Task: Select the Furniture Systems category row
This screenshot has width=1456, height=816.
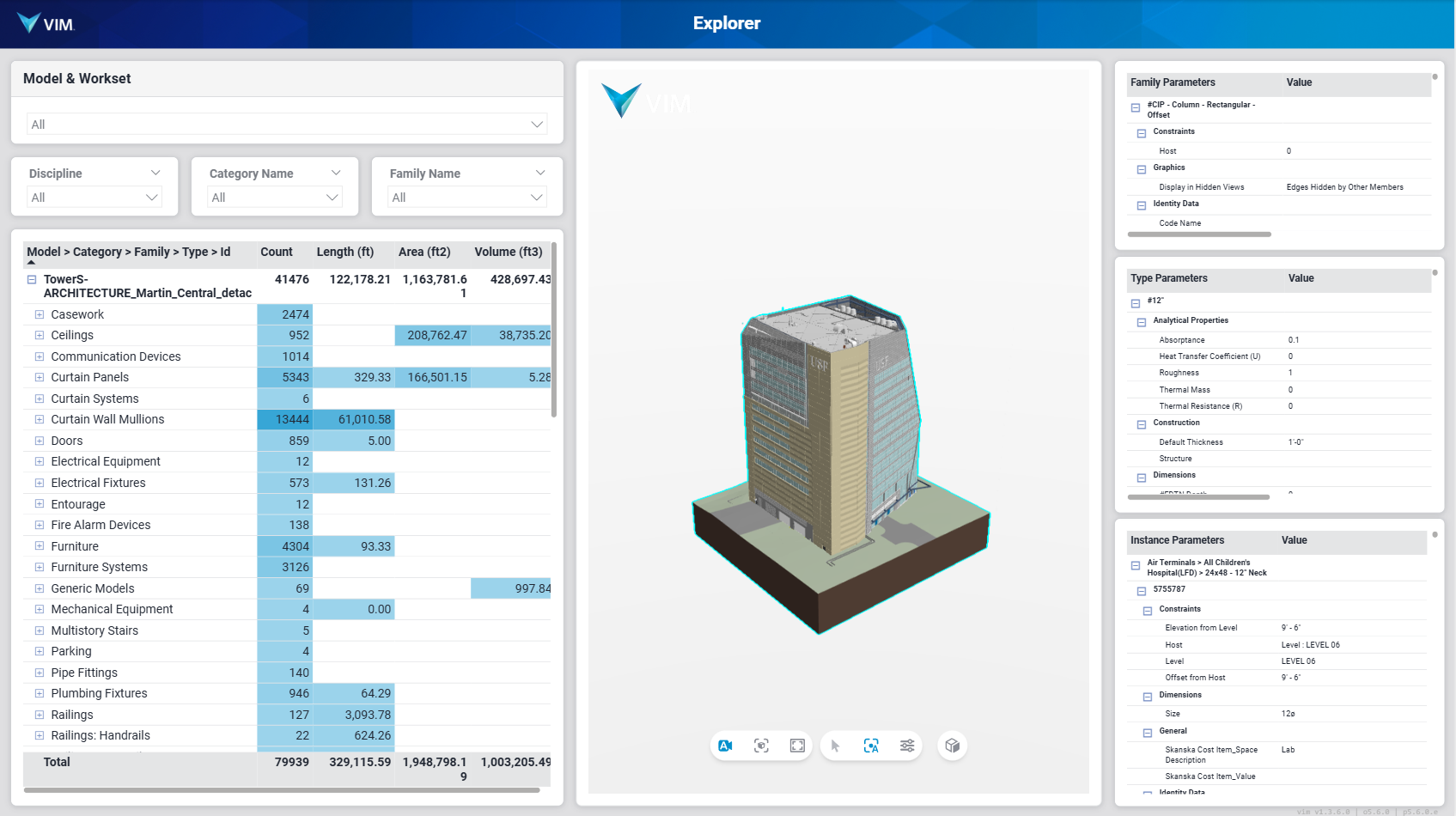Action: (99, 567)
